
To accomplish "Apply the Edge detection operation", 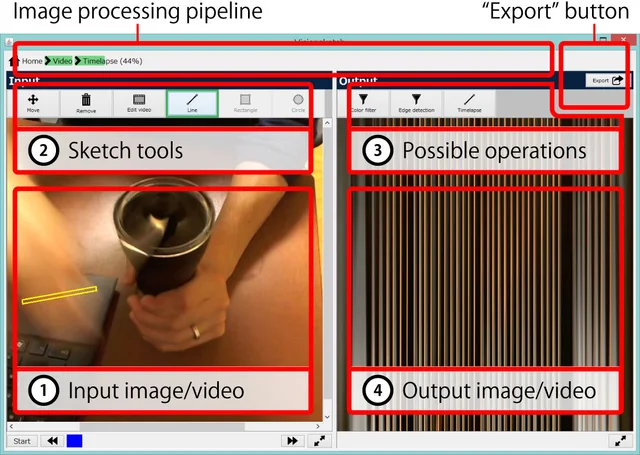I will point(416,103).
